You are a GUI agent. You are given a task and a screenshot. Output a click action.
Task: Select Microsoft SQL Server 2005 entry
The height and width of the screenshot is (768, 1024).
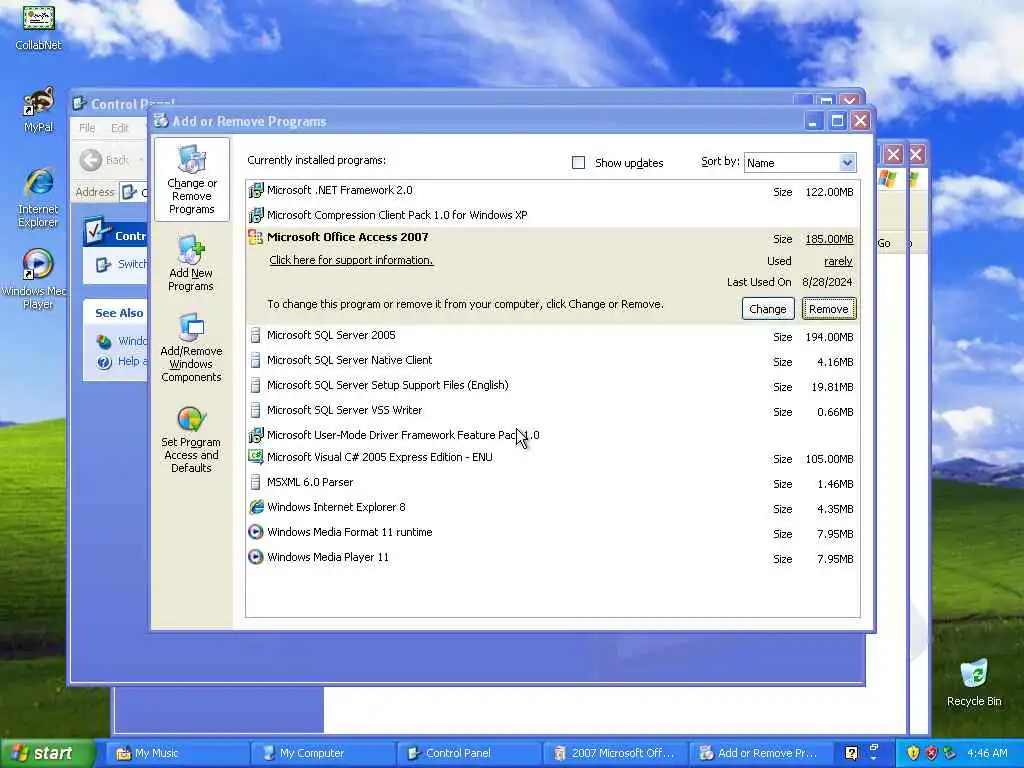[552, 336]
